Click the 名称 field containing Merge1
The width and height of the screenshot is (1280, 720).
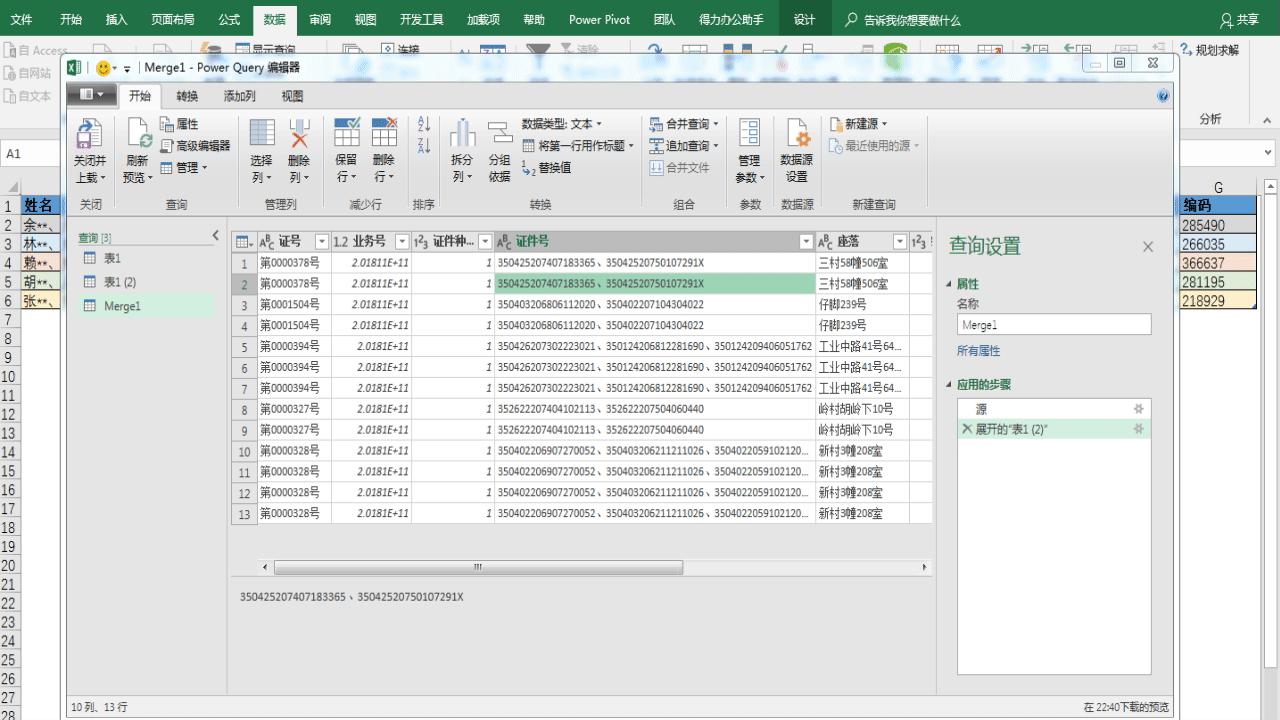click(1053, 325)
